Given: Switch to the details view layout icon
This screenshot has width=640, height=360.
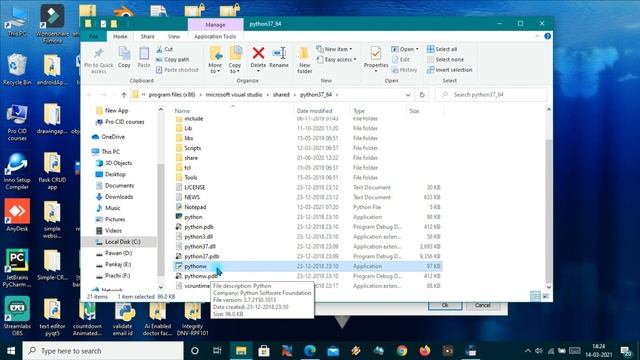Looking at the screenshot, I should (536, 296).
